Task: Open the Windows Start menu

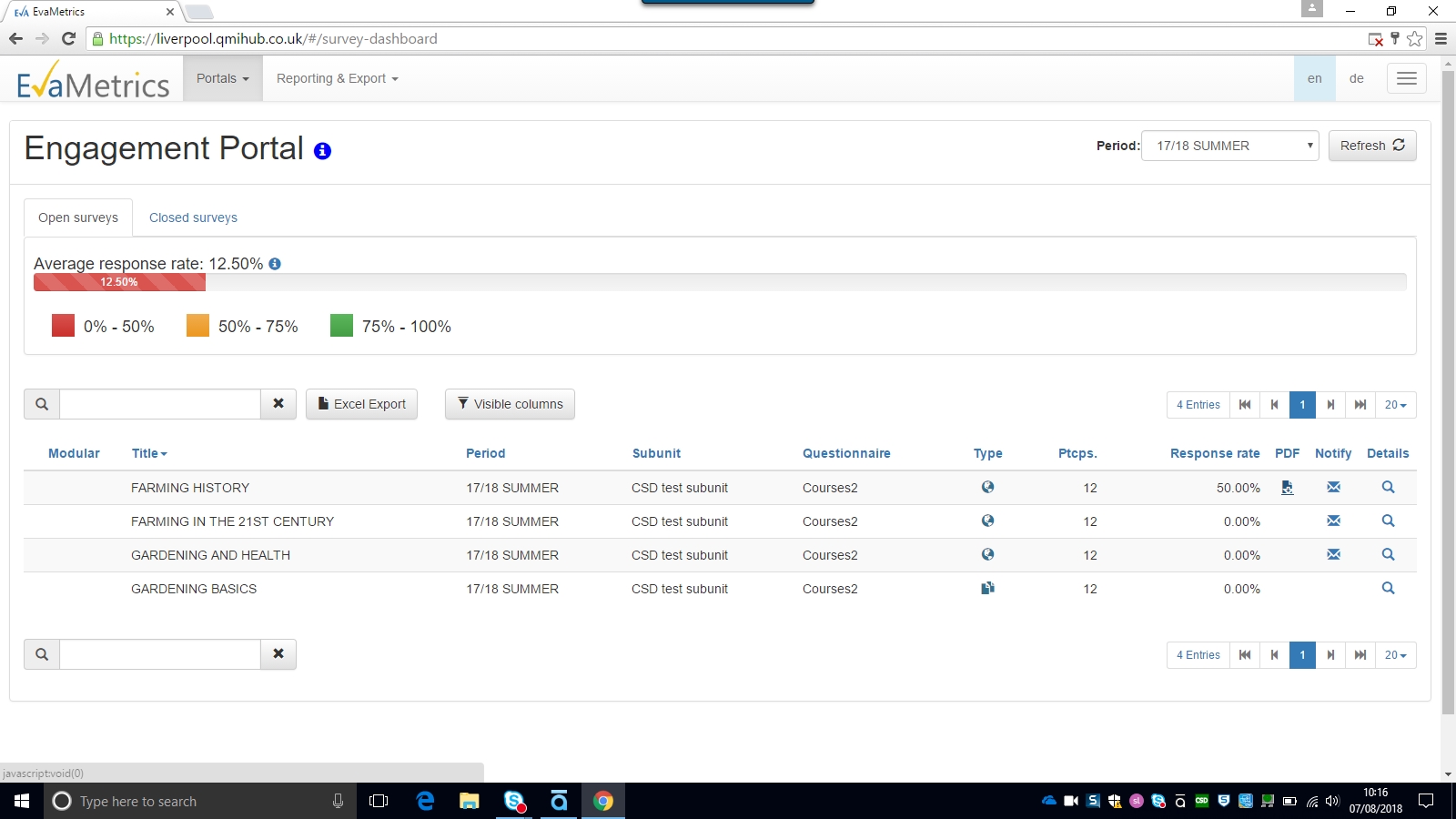Action: click(22, 801)
